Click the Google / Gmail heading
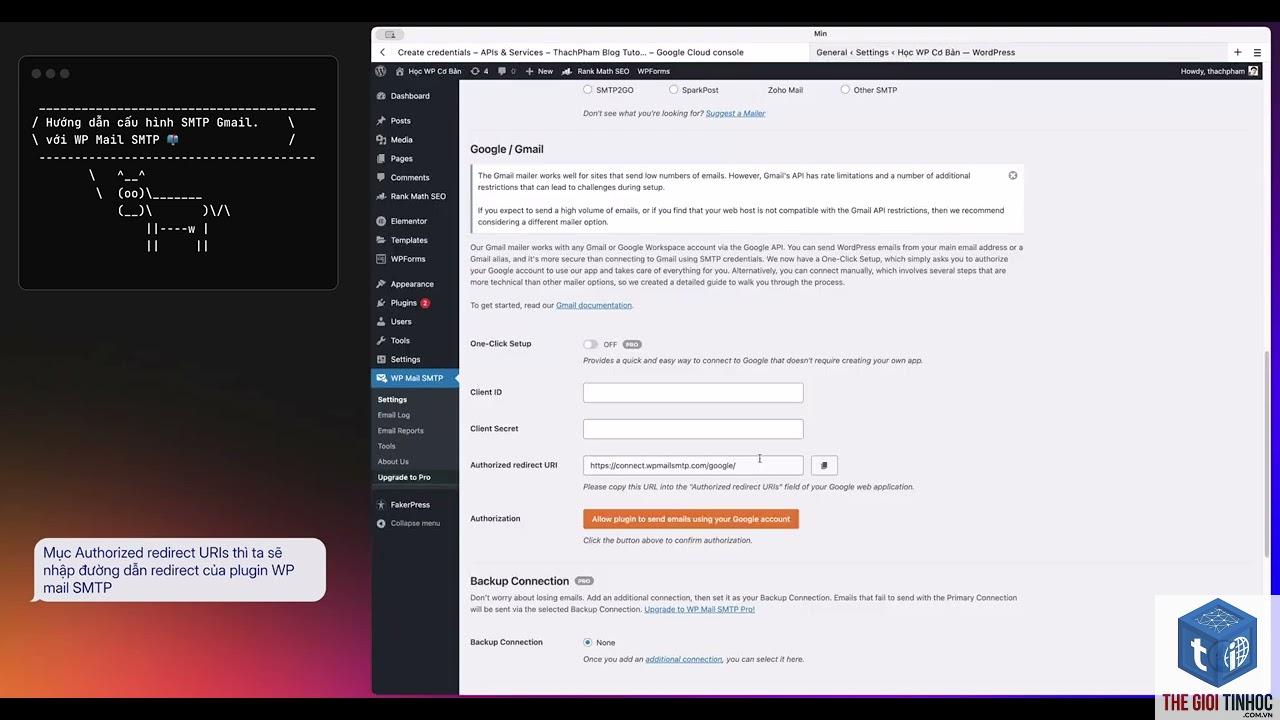This screenshot has width=1280, height=720. (x=507, y=149)
